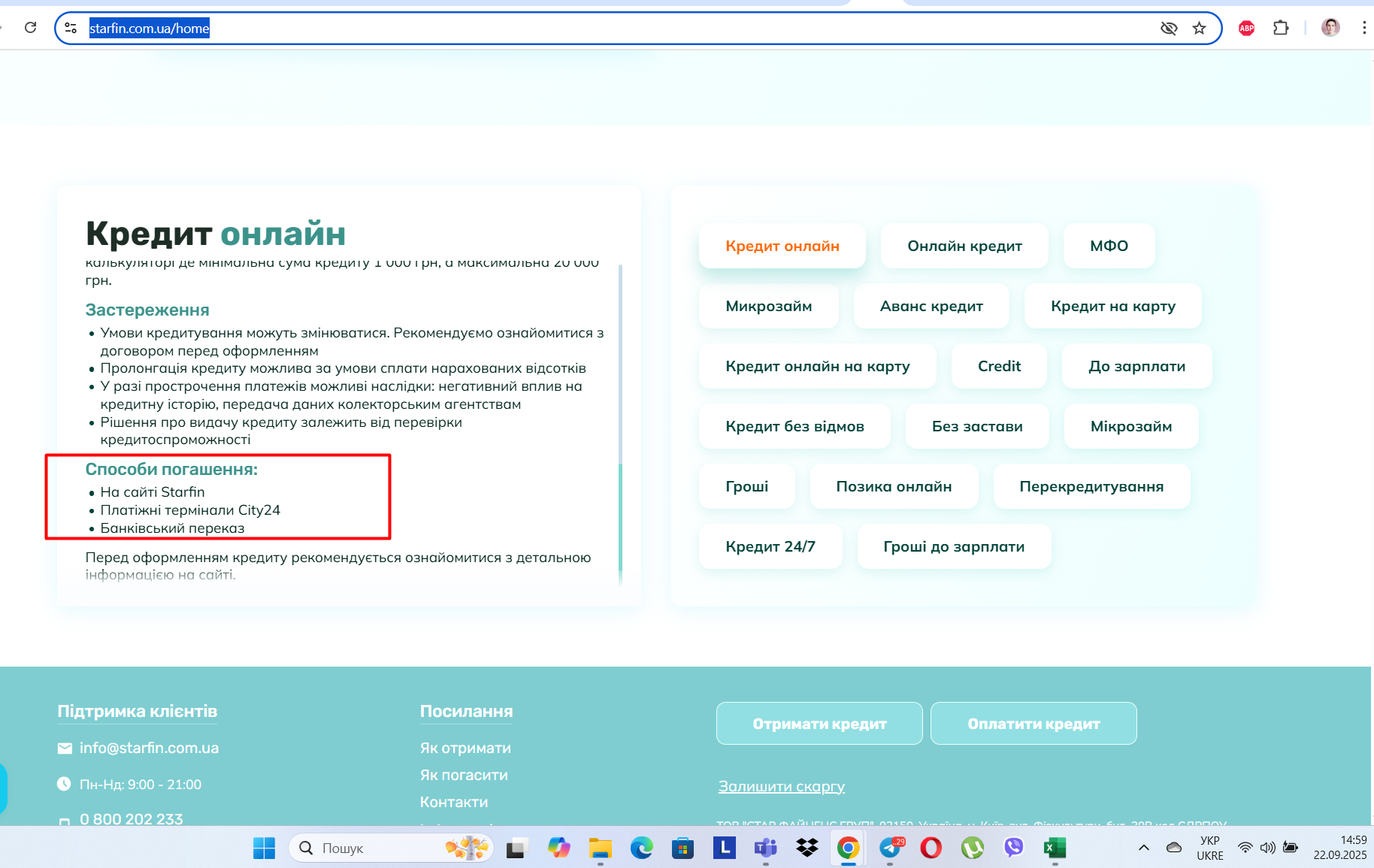Open the Мікрозайм chip

[1131, 426]
